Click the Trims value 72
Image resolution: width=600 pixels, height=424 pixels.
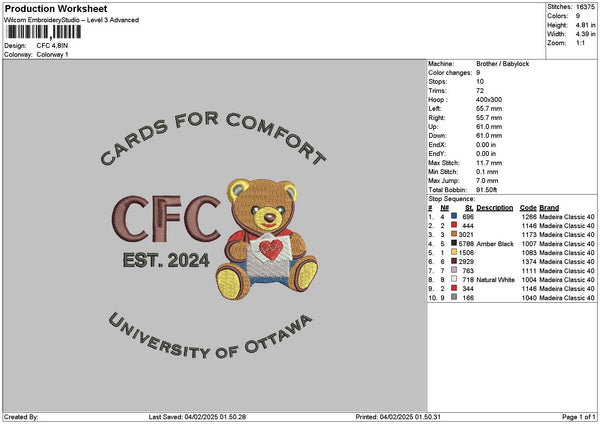click(x=480, y=91)
